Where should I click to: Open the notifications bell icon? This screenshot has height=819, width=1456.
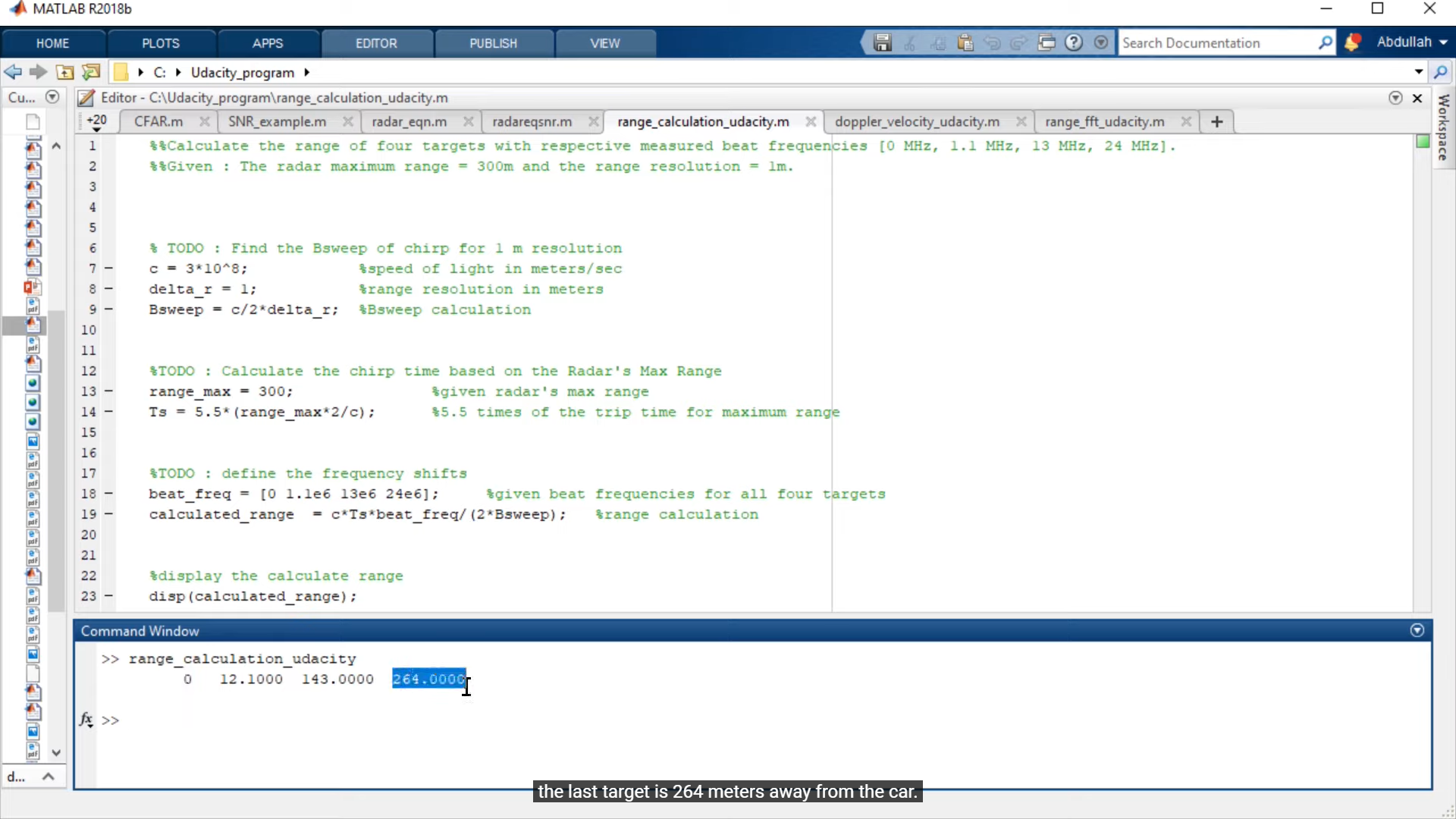(x=1352, y=42)
